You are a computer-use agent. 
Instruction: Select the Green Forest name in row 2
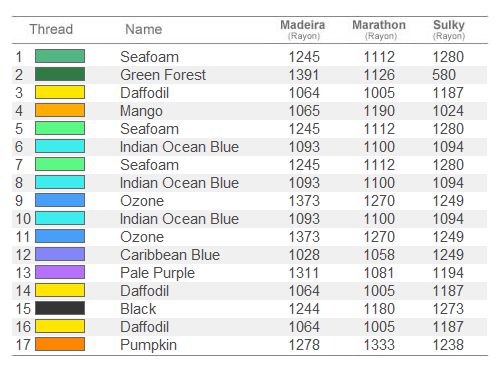163,75
